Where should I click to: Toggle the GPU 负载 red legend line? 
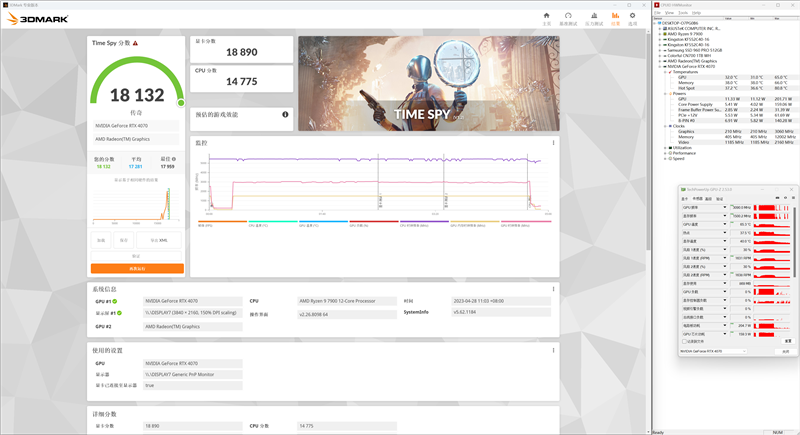(374, 222)
